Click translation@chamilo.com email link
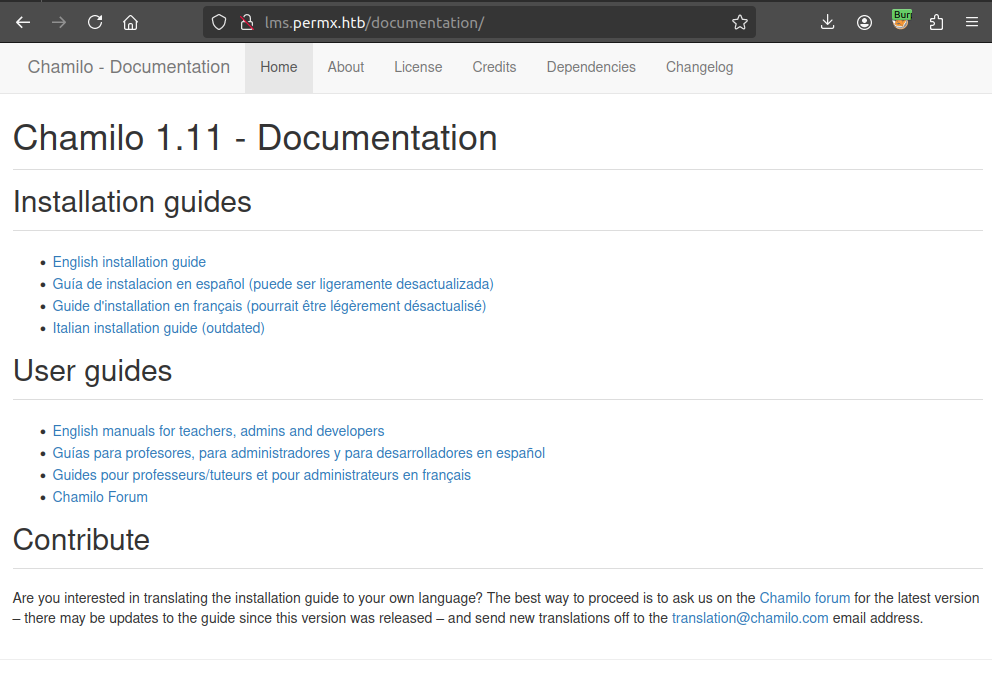 click(x=750, y=618)
